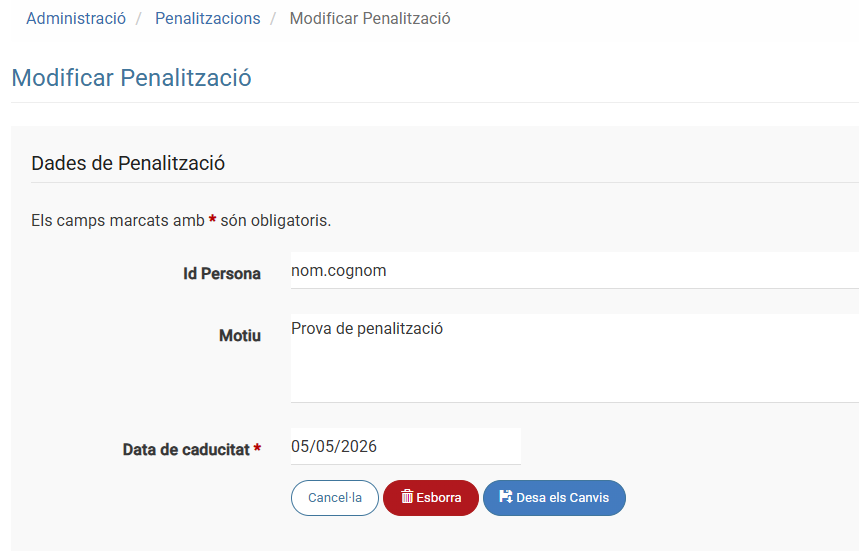Image resolution: width=859 pixels, height=557 pixels.
Task: Click the Id Persona label
Action: 222,273
